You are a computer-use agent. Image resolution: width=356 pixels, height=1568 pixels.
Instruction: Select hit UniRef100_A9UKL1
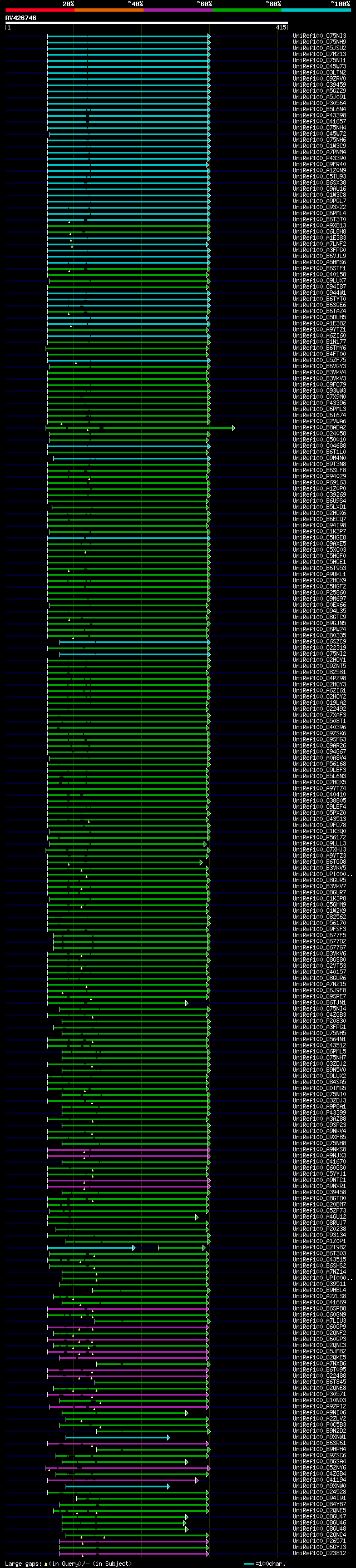(x=319, y=575)
